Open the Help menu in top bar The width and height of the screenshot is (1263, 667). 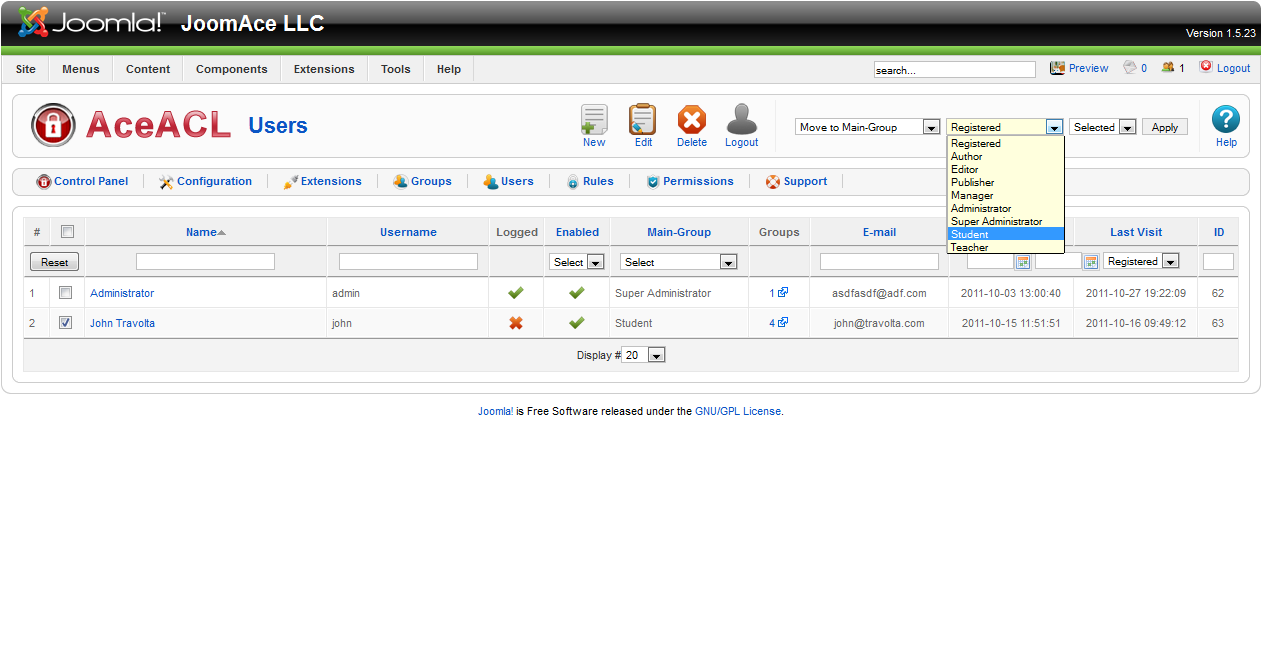coord(449,69)
